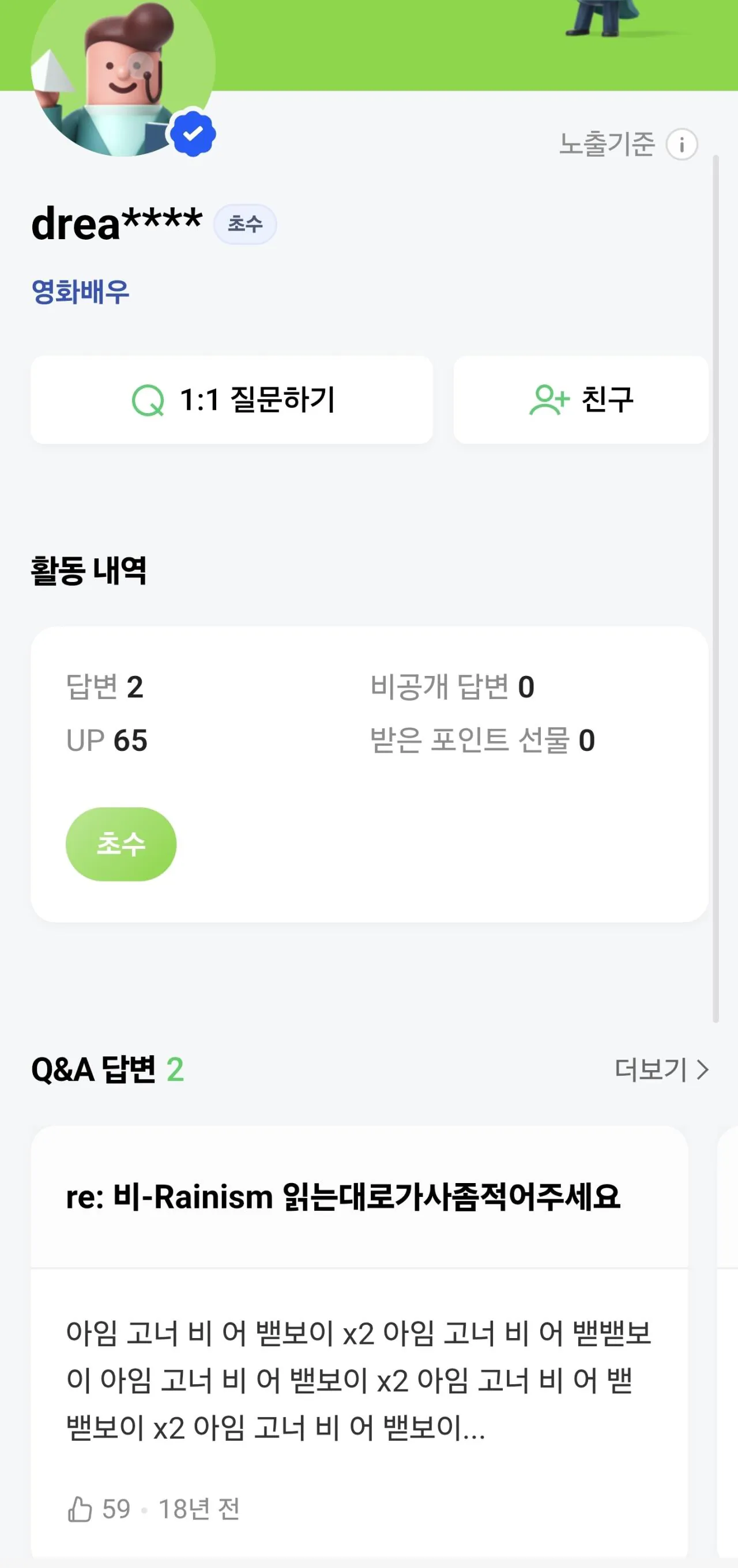738x1568 pixels.
Task: Open the 노출기준 info icon
Action: coord(681,145)
